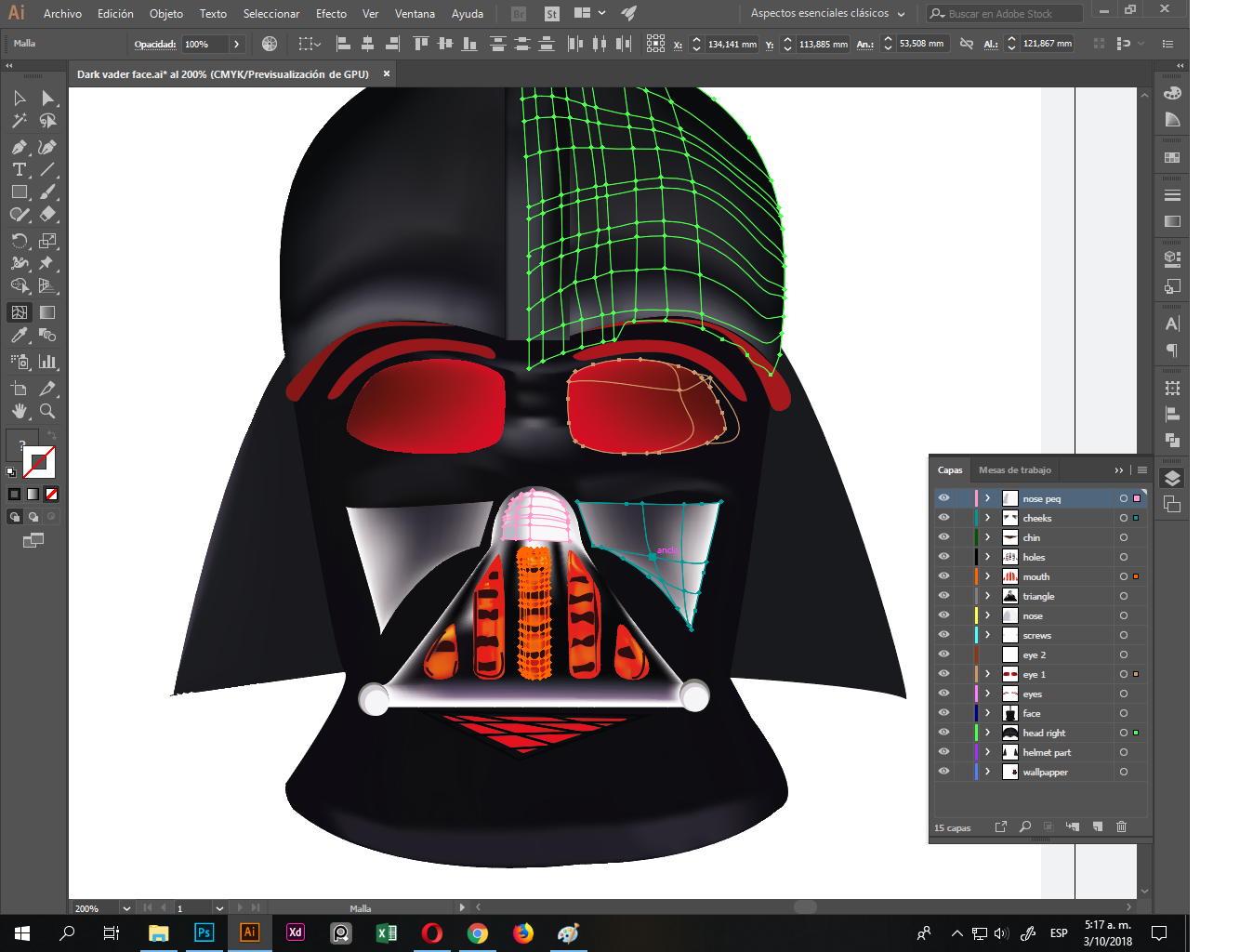
Task: Hide the 'nose peq' layer
Action: pos(943,498)
